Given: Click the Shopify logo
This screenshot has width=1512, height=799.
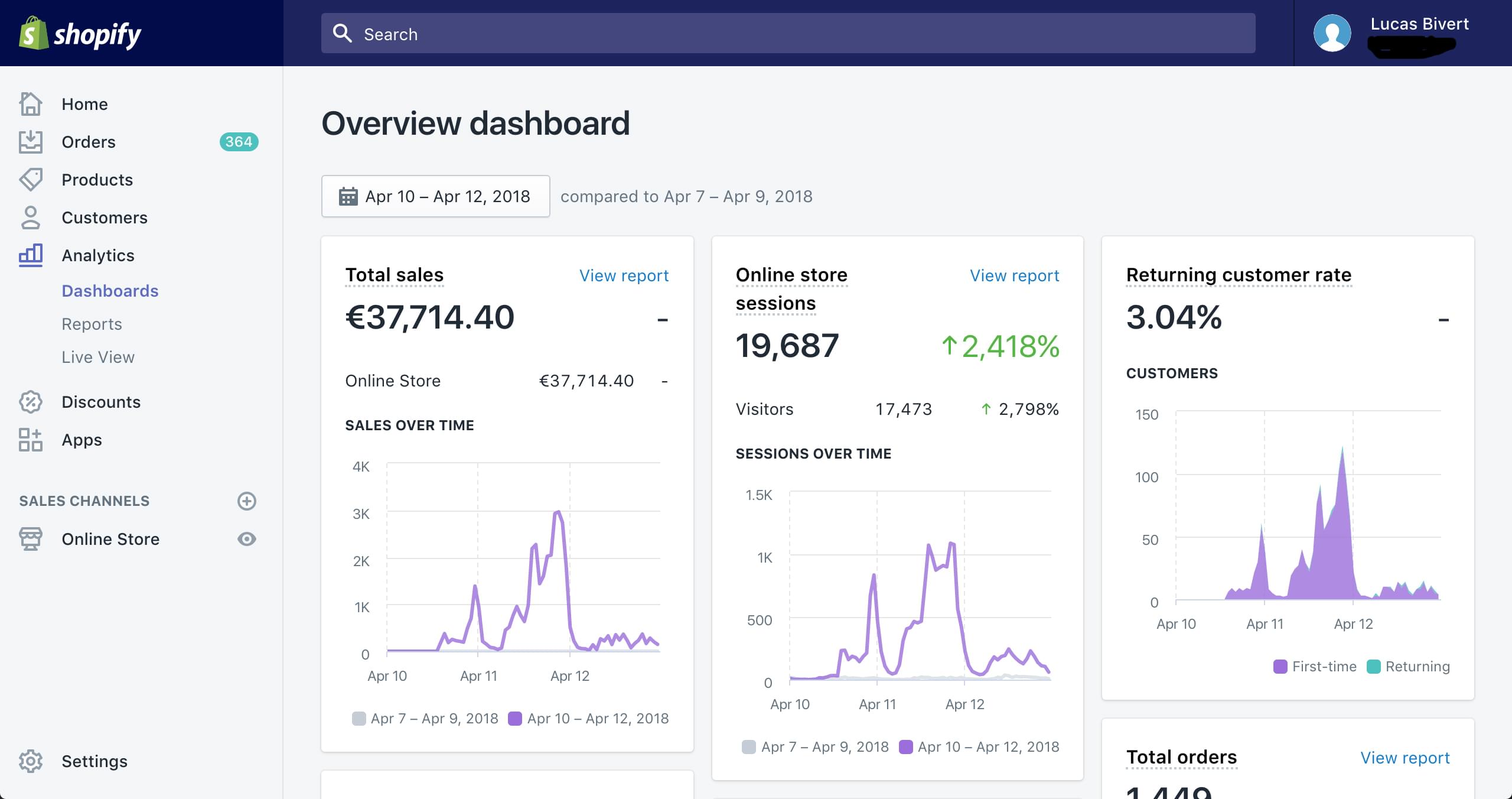Looking at the screenshot, I should point(80,34).
